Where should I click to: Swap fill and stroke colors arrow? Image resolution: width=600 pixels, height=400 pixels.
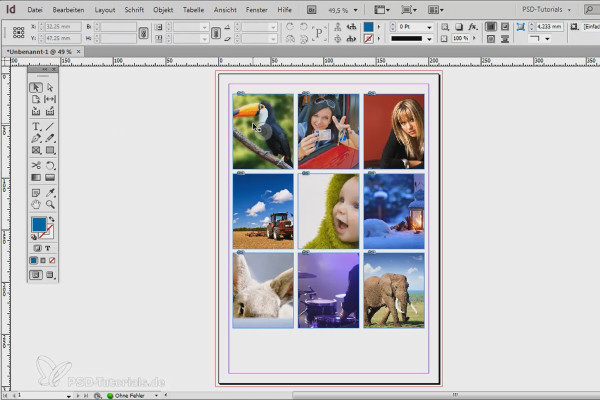(x=51, y=219)
